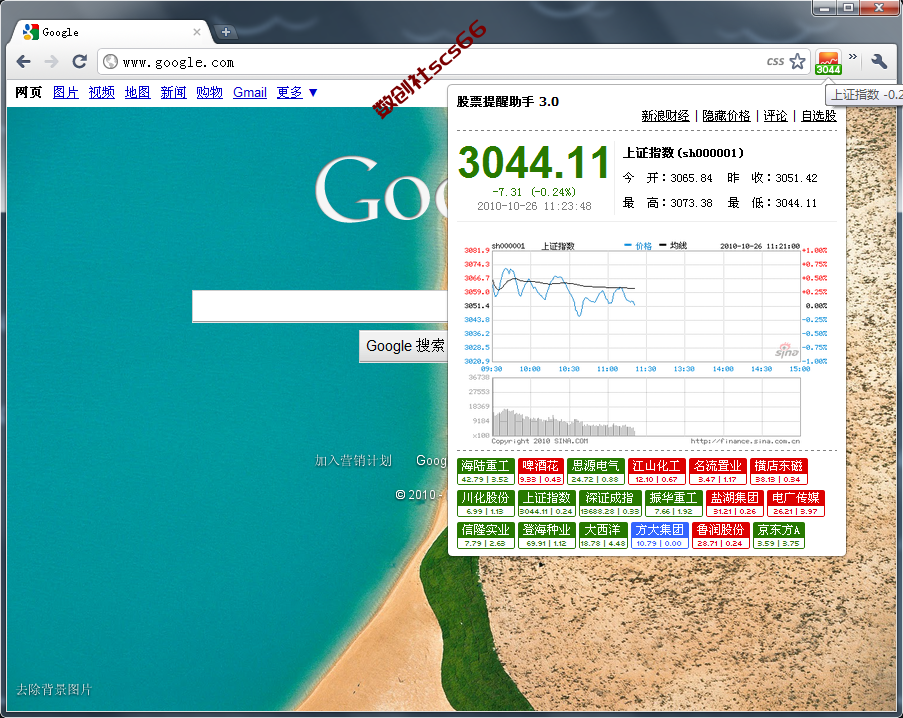Bookmark this page with the star icon
903x718 pixels.
(x=798, y=61)
